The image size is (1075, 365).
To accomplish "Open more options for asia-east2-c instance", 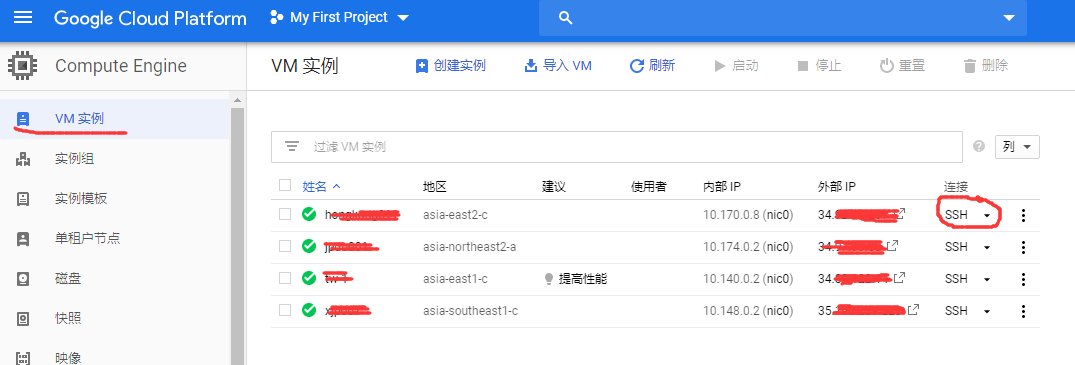I will click(1023, 215).
